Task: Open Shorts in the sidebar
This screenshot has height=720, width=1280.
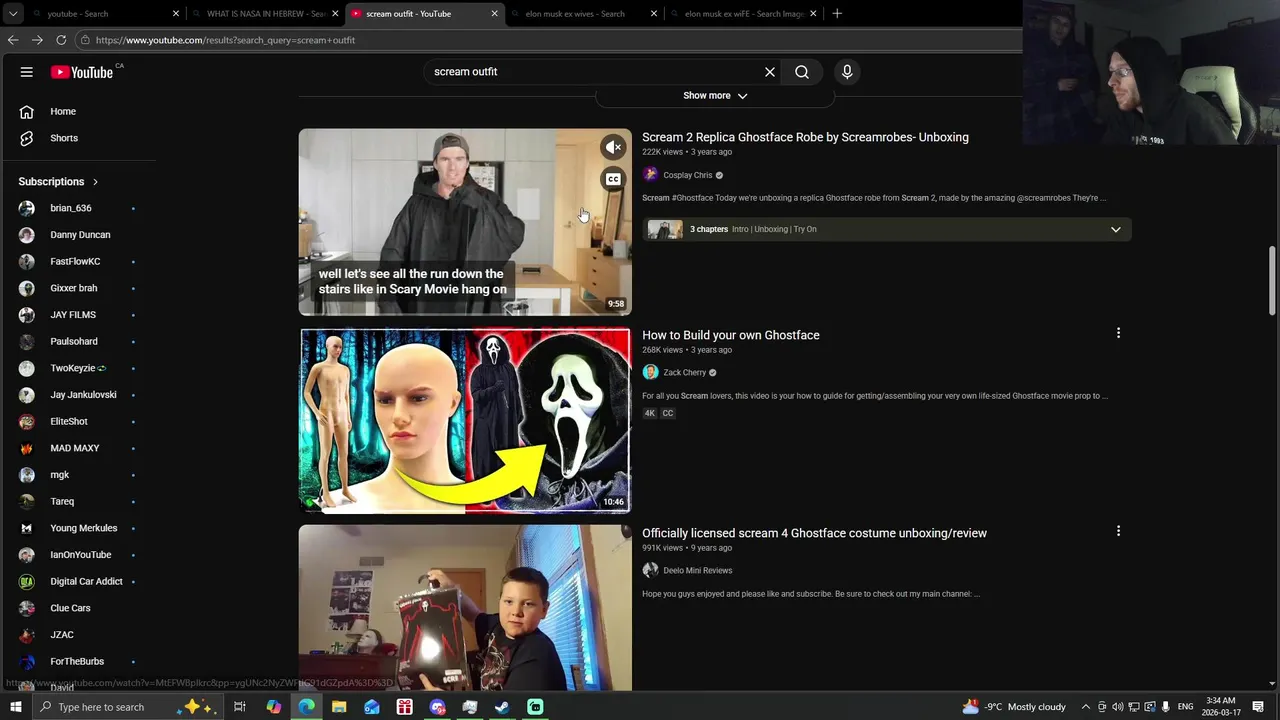Action: [x=62, y=138]
